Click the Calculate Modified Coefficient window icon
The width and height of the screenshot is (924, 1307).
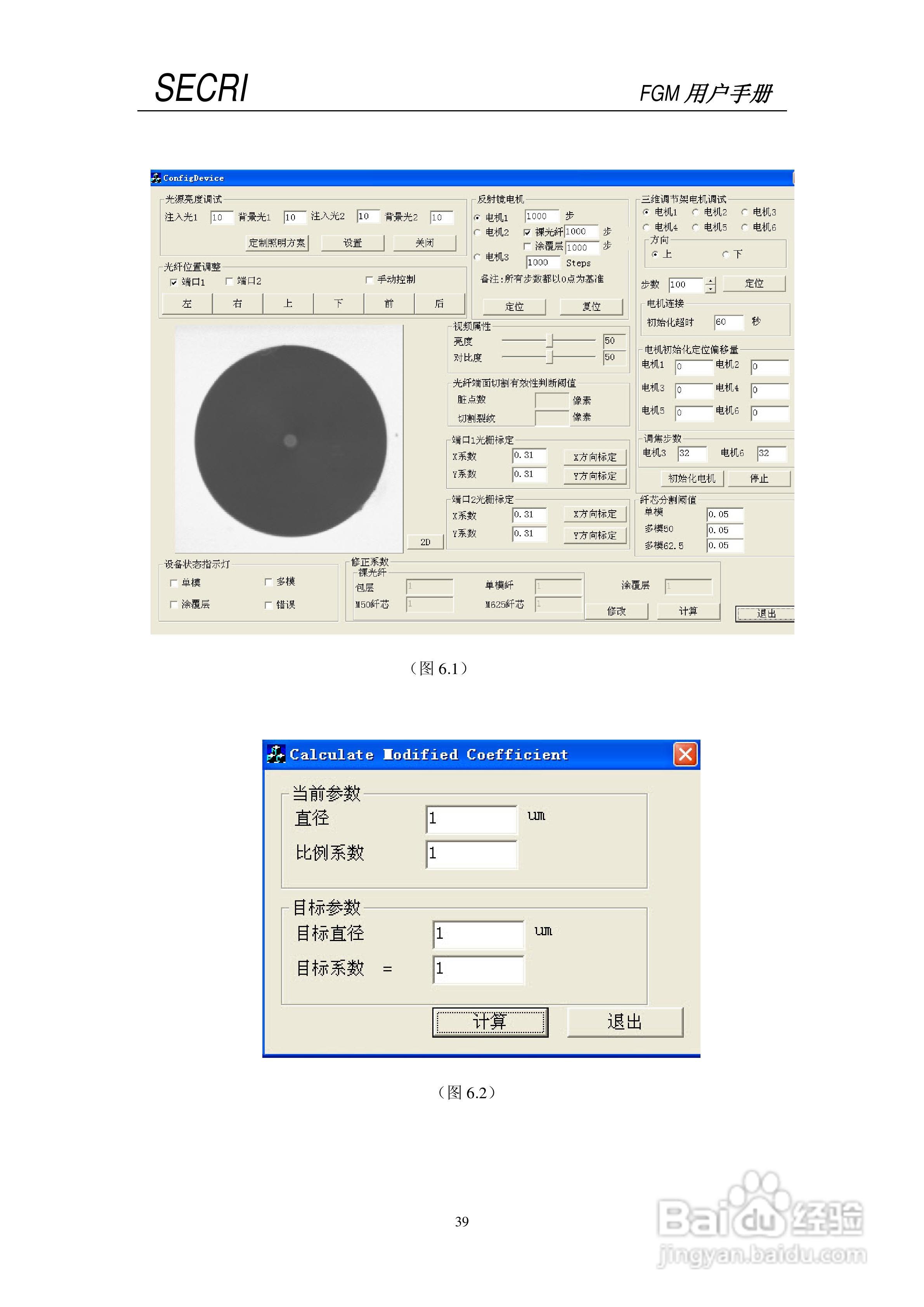click(276, 754)
